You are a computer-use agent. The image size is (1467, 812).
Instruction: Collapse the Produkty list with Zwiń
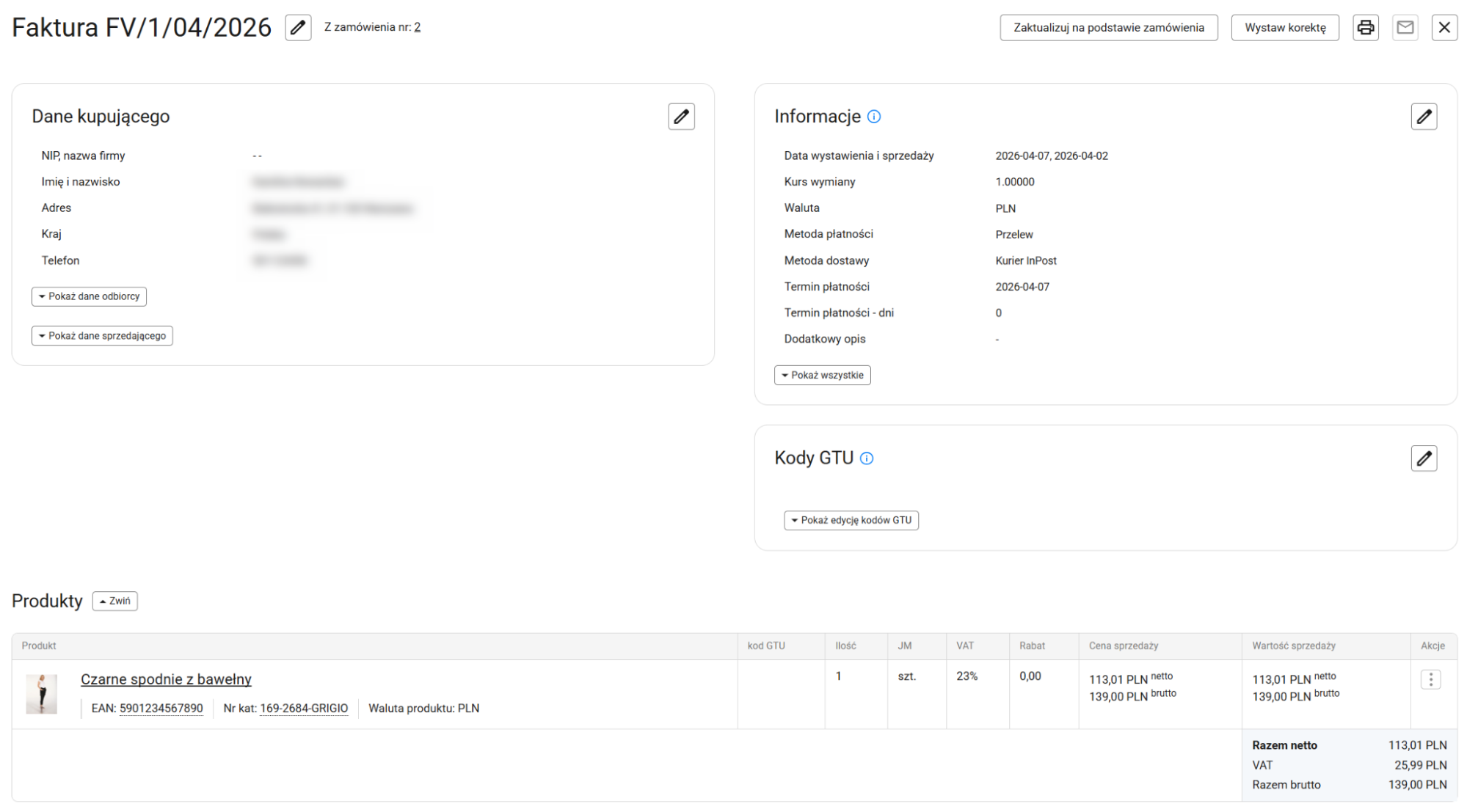click(115, 601)
